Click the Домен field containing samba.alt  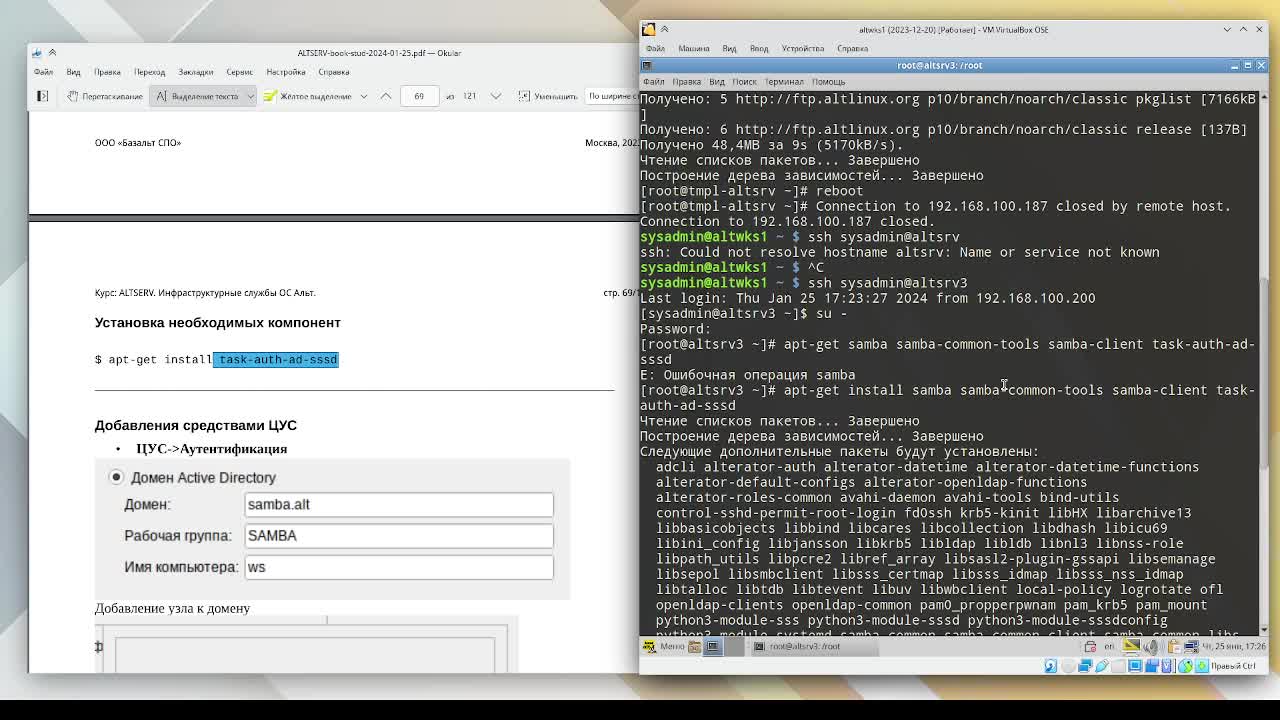point(398,504)
